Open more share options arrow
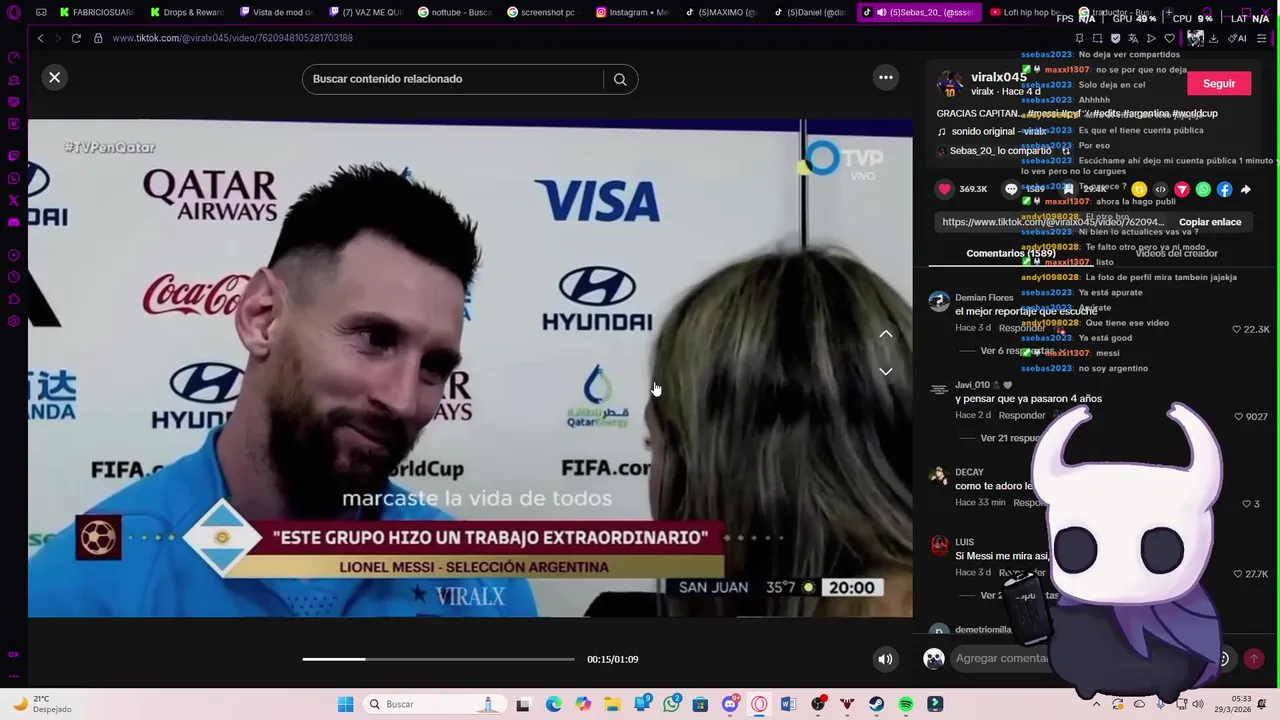 pyautogui.click(x=1246, y=189)
